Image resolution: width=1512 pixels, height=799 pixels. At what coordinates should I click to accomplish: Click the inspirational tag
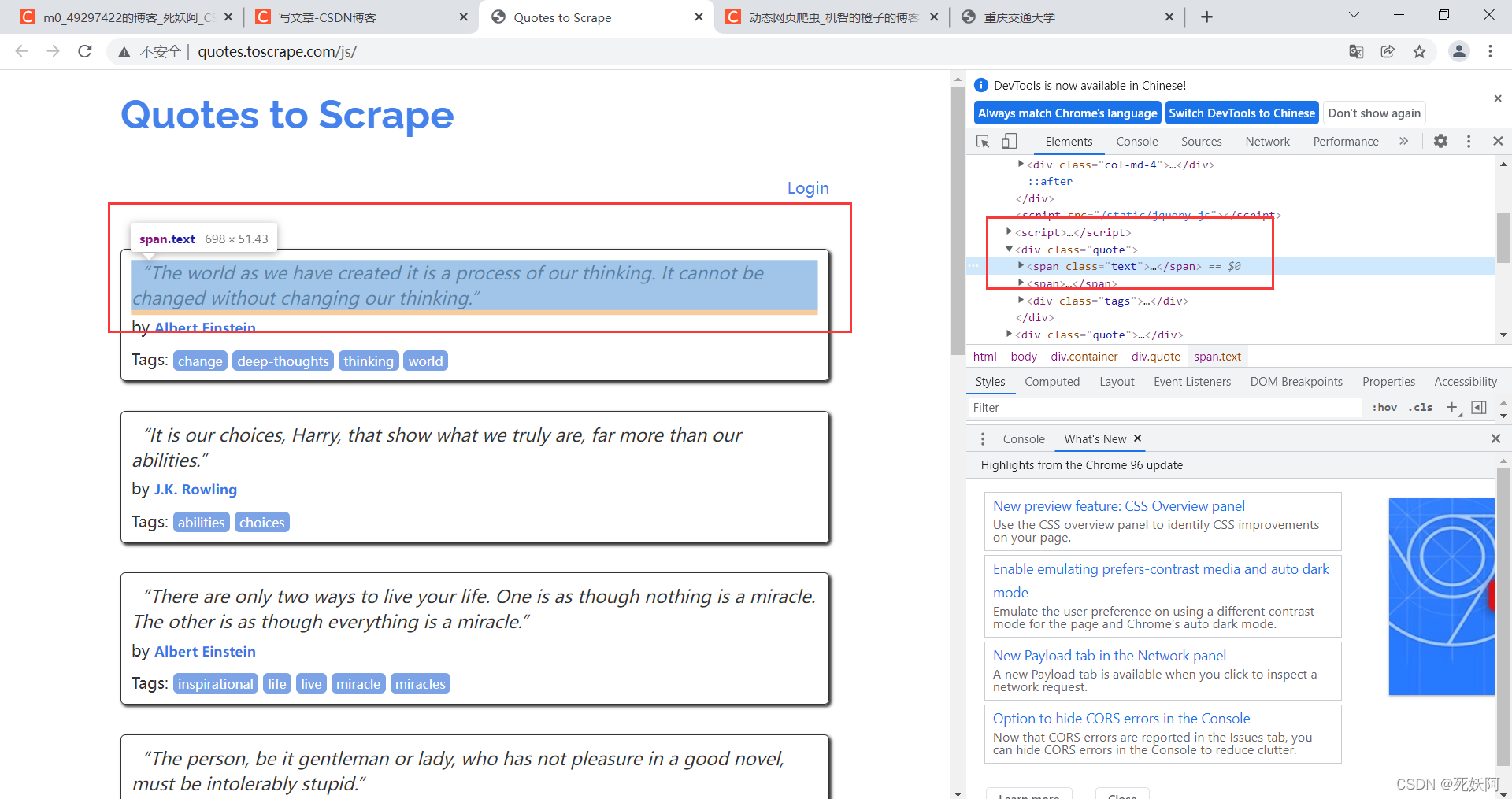[x=216, y=683]
